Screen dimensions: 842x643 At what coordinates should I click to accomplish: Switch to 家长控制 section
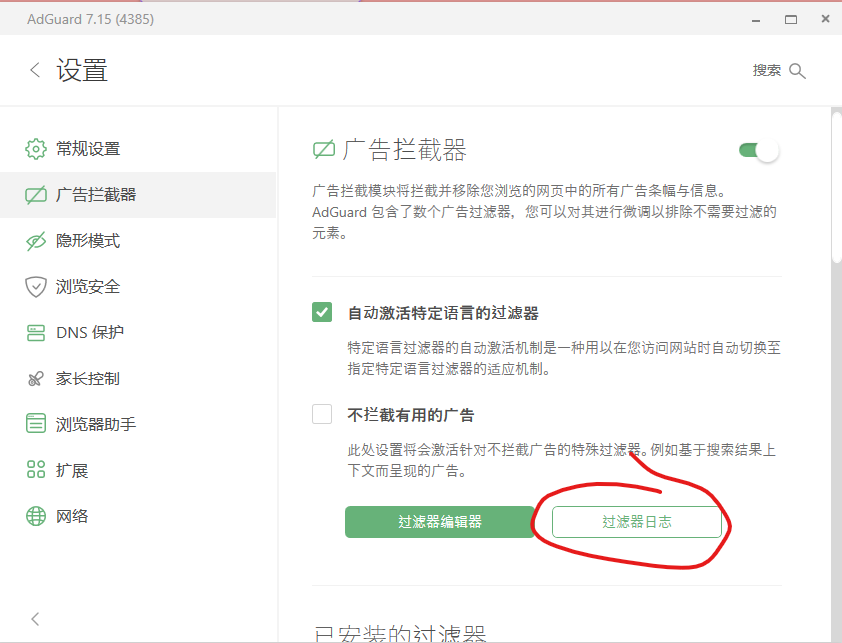[138, 379]
